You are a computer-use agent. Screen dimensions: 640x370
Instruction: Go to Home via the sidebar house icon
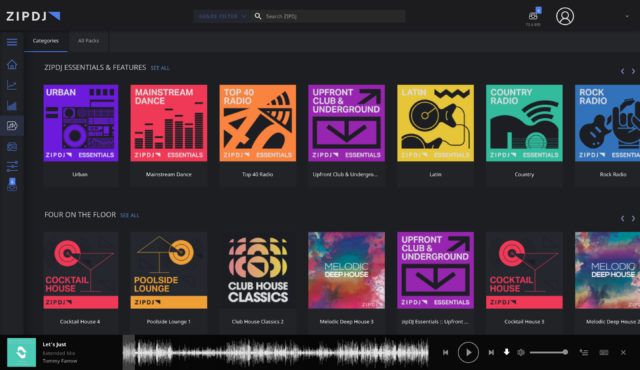[12, 64]
